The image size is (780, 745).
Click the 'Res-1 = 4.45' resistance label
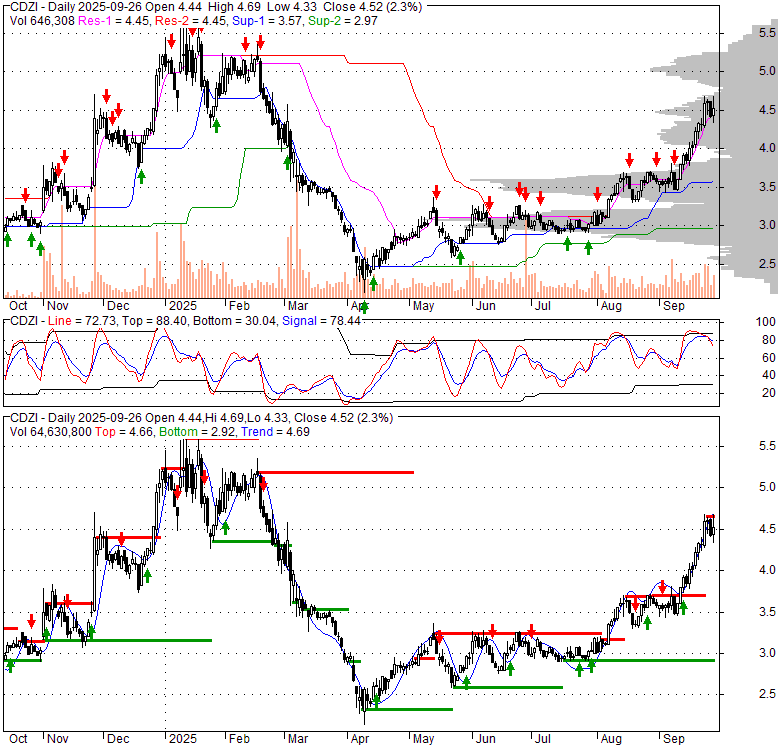pyautogui.click(x=115, y=21)
